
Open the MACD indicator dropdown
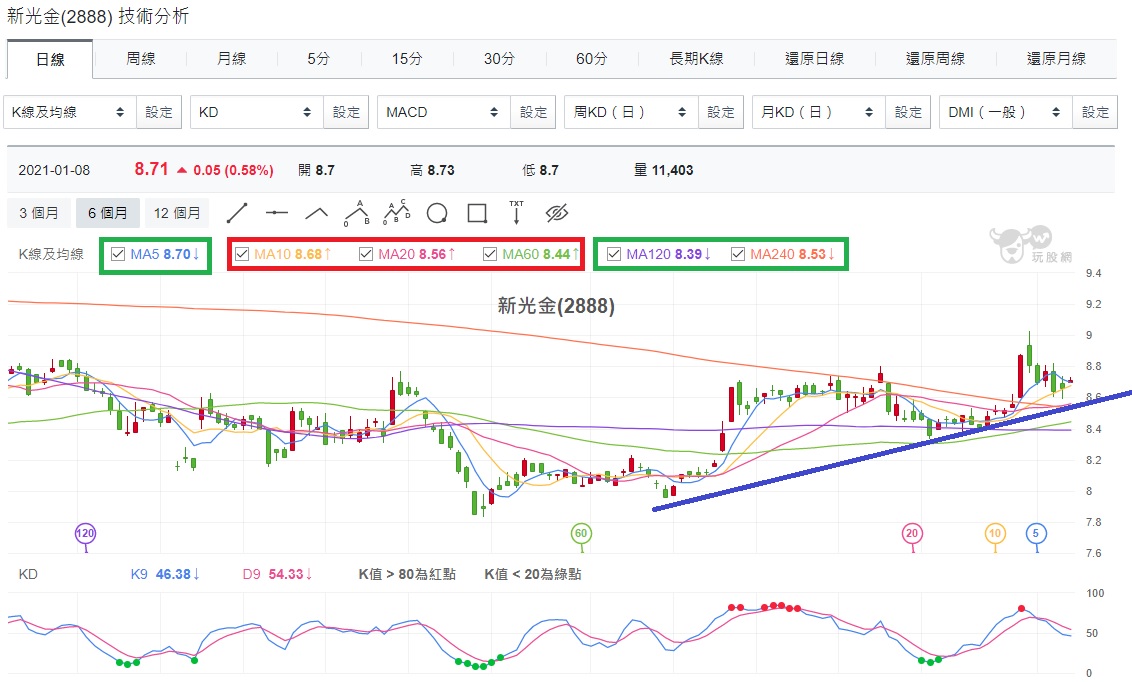click(443, 112)
